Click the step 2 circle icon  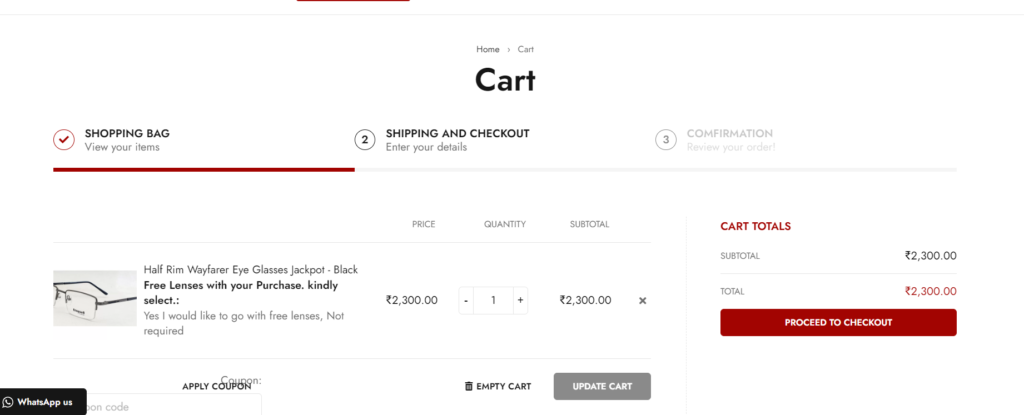pyautogui.click(x=365, y=139)
